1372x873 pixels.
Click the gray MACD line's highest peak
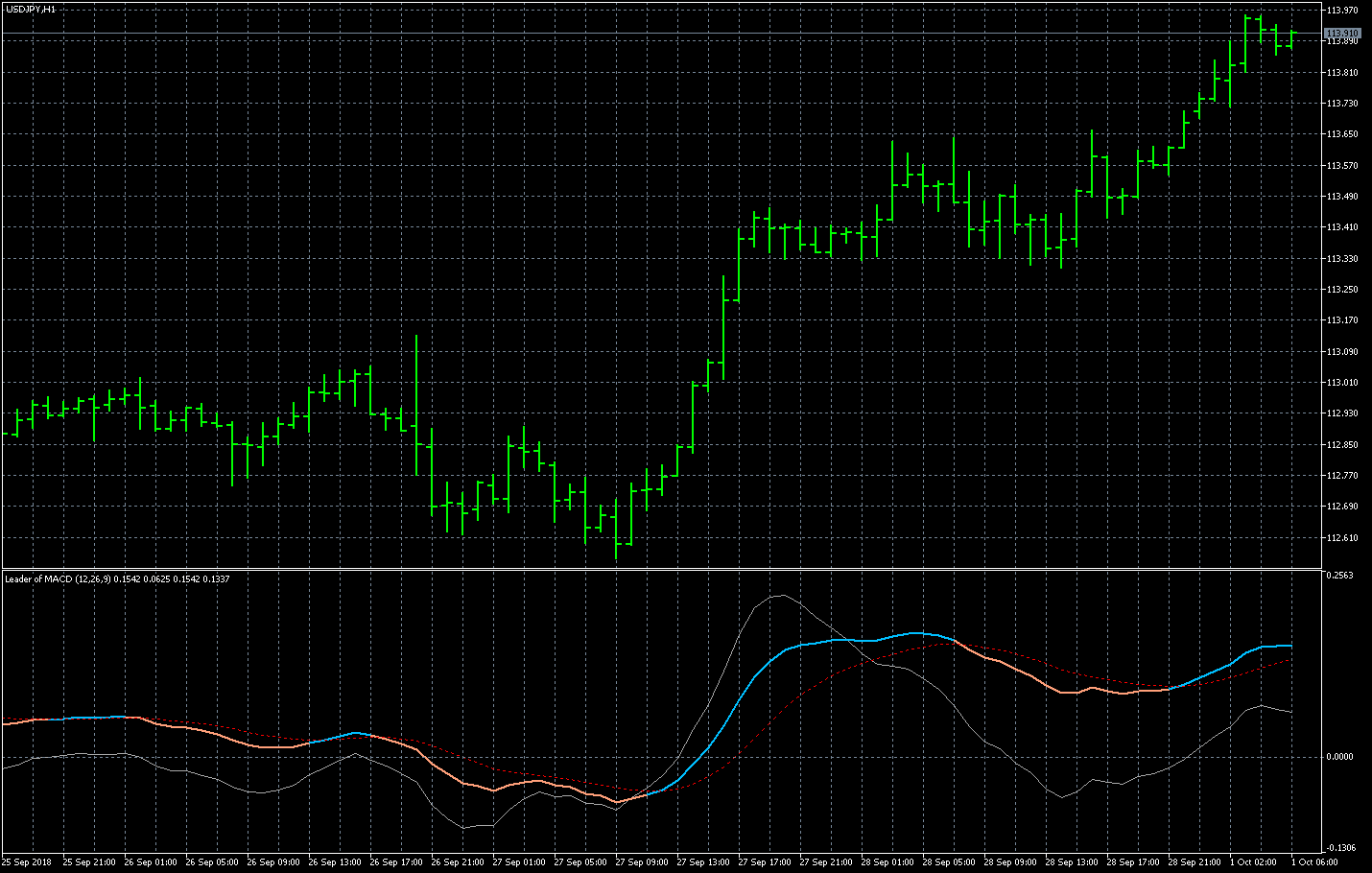click(781, 595)
